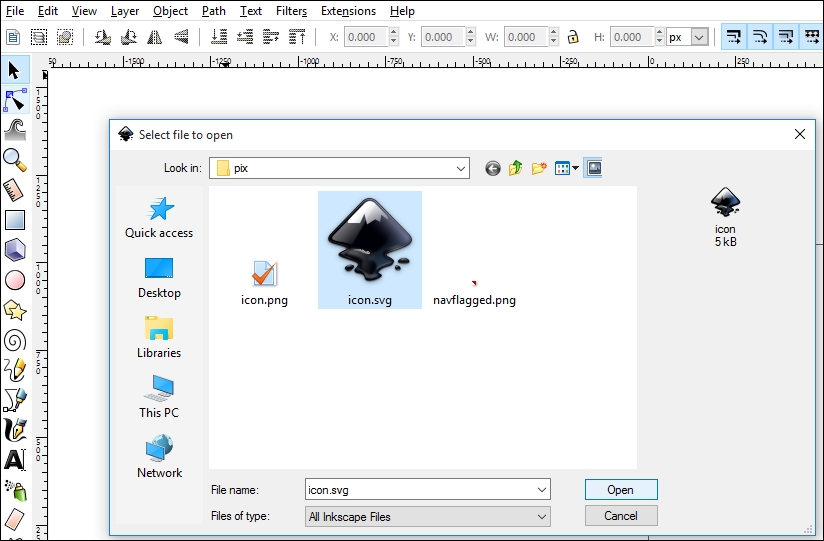Open the Object menu
The height and width of the screenshot is (541, 824).
tap(170, 11)
